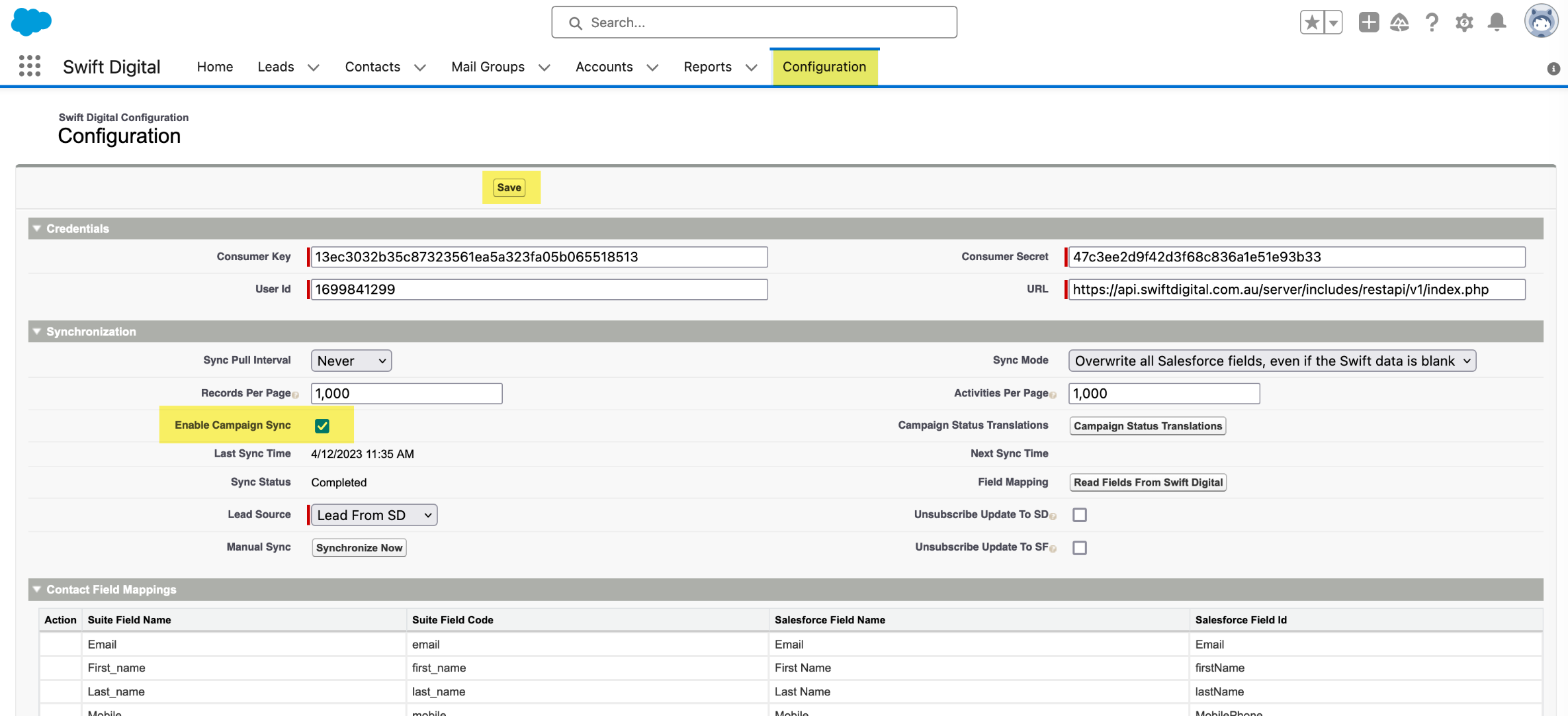The width and height of the screenshot is (1568, 716).
Task: Click the URL input field
Action: [1297, 289]
